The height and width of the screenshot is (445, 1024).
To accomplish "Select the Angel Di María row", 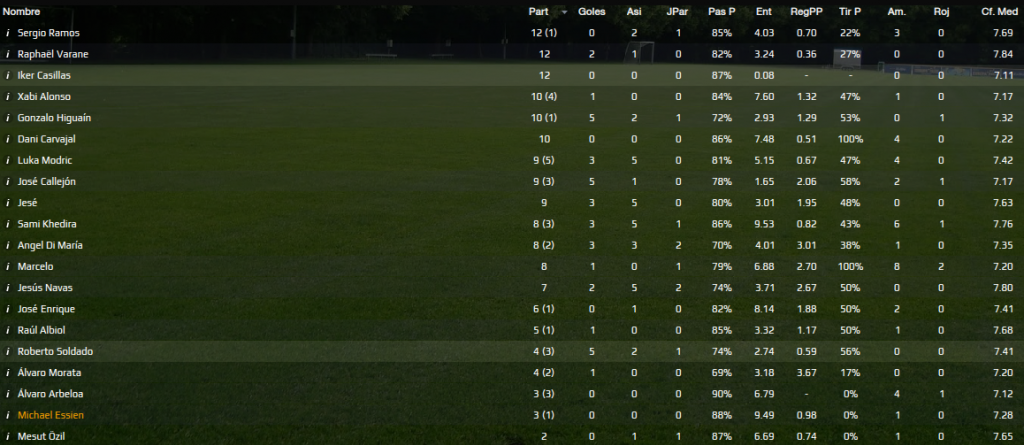I will [x=512, y=245].
